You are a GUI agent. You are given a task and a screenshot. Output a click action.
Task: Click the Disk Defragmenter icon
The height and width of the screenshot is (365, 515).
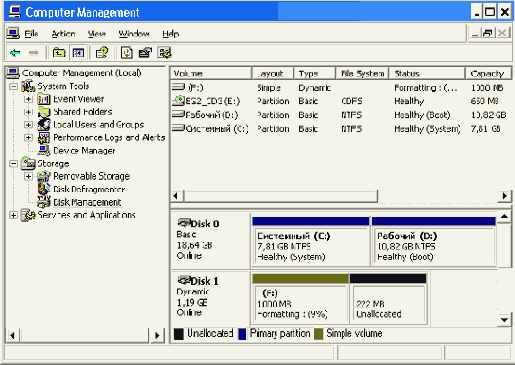[x=44, y=189]
